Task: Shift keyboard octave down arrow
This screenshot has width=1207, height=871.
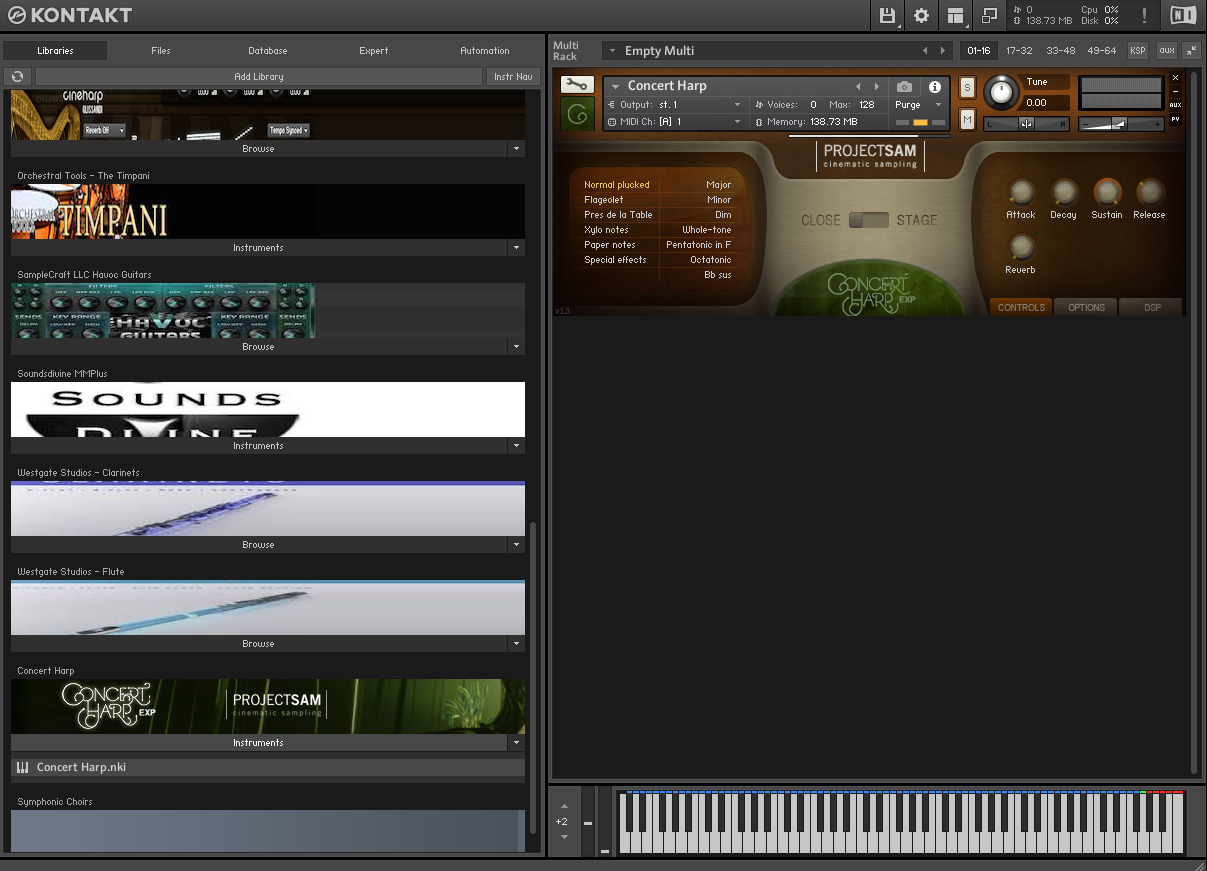Action: 564,837
